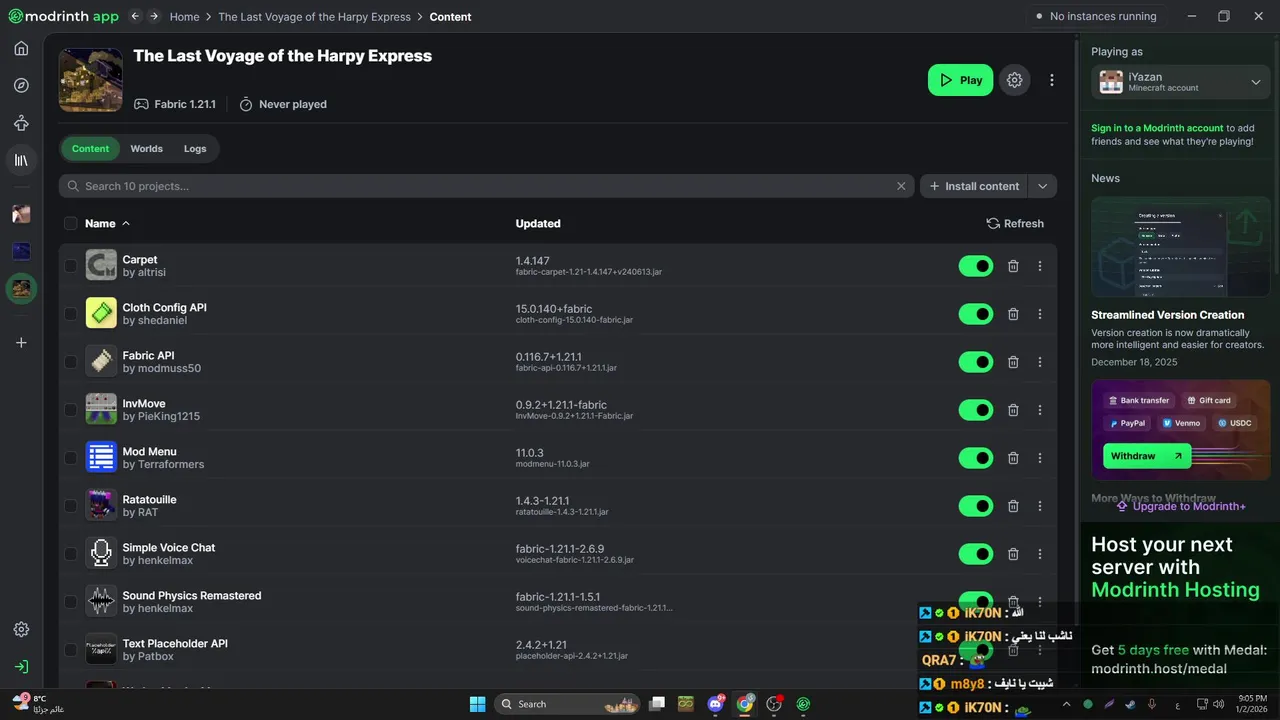Click the Harpy Express instance thumbnail
Screen dimensions: 1280x720
(x=91, y=80)
